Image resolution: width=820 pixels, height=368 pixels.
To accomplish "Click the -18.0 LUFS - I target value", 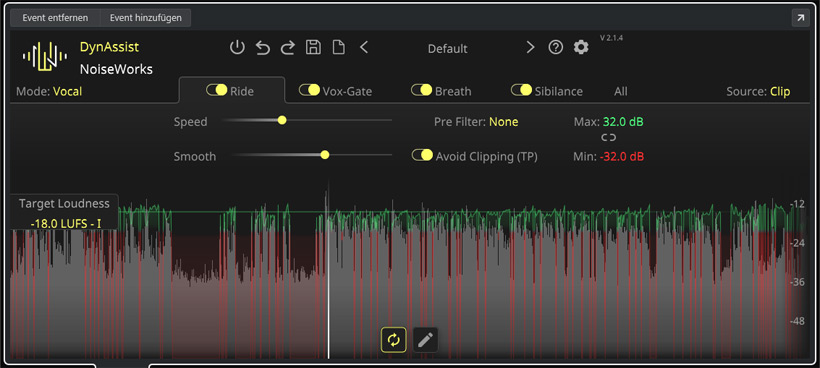I will pyautogui.click(x=66, y=223).
